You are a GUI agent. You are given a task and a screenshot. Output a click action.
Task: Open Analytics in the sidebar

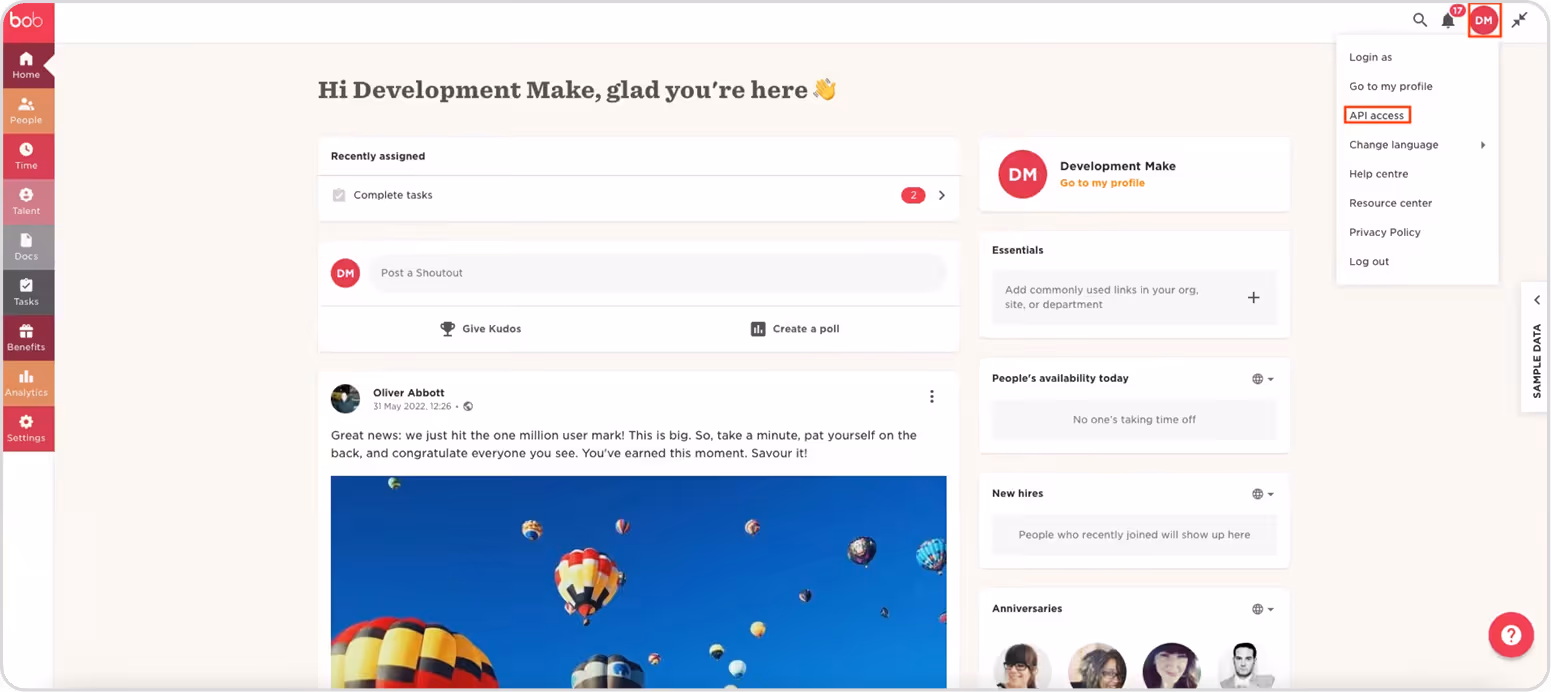pyautogui.click(x=27, y=383)
